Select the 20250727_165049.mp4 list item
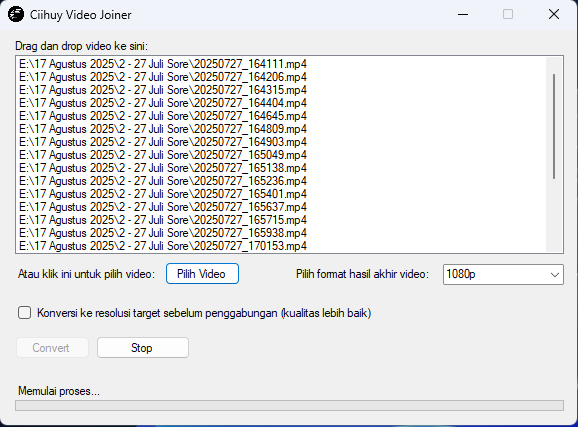 [x=163, y=155]
